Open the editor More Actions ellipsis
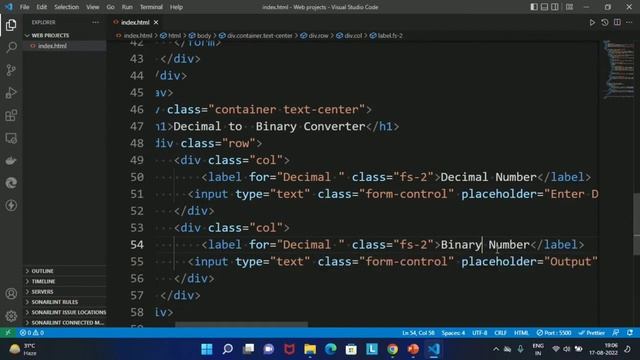 pyautogui.click(x=629, y=22)
